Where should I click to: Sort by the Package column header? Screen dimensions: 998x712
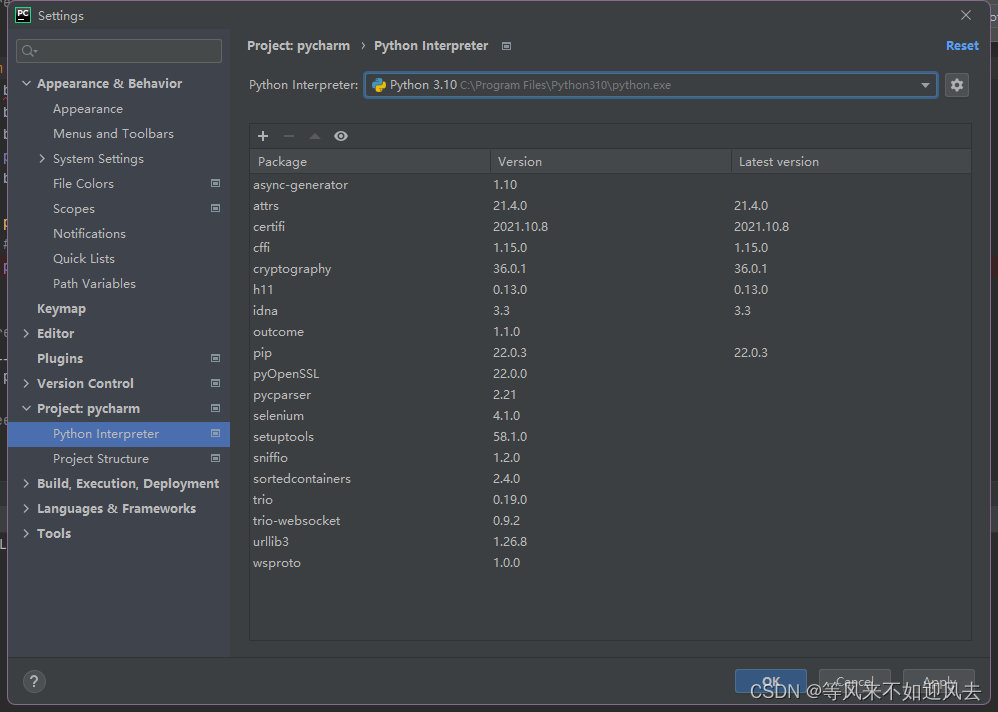pyautogui.click(x=370, y=162)
